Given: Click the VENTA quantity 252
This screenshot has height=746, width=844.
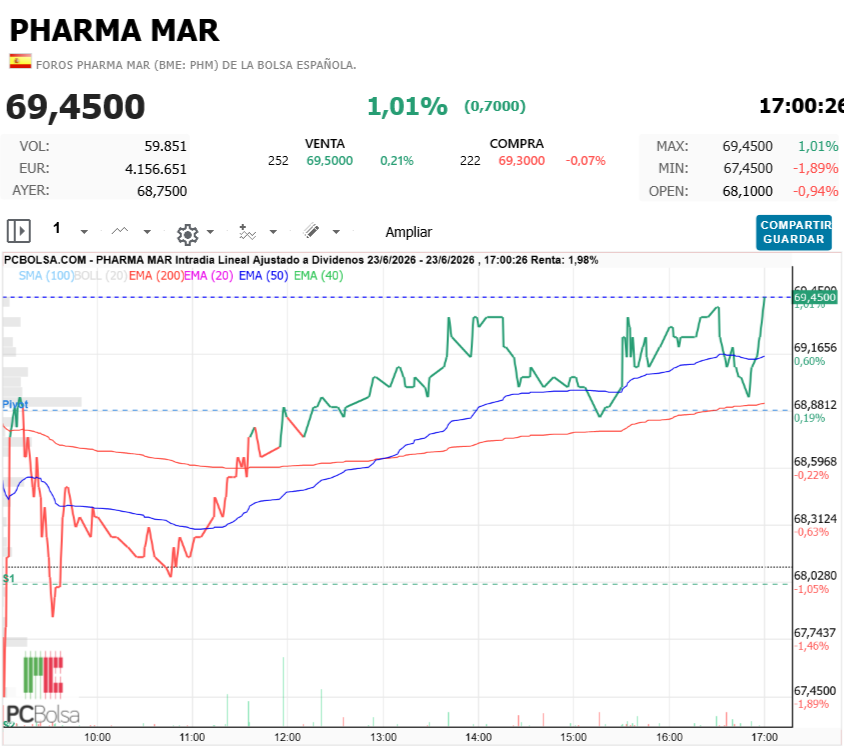Looking at the screenshot, I should [x=278, y=161].
